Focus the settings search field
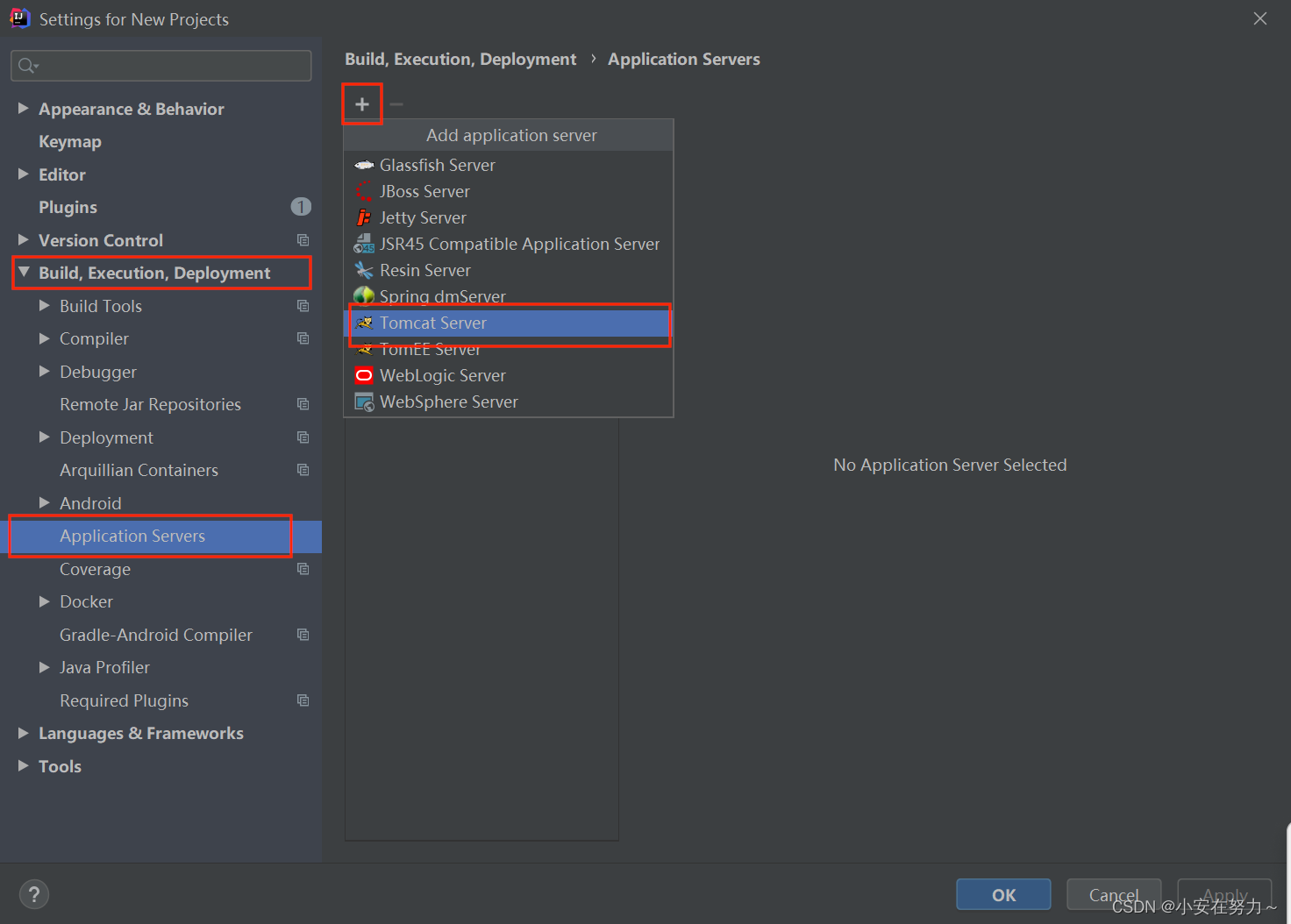 point(161,66)
